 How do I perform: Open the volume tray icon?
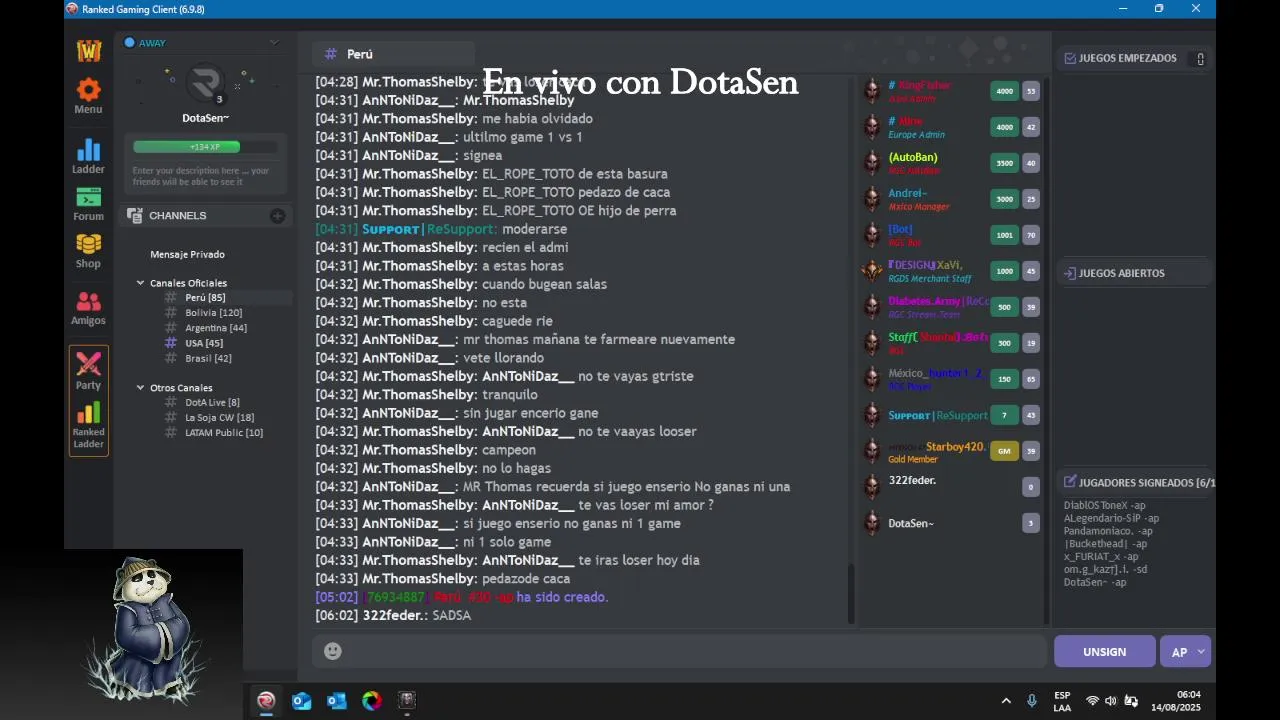1111,701
